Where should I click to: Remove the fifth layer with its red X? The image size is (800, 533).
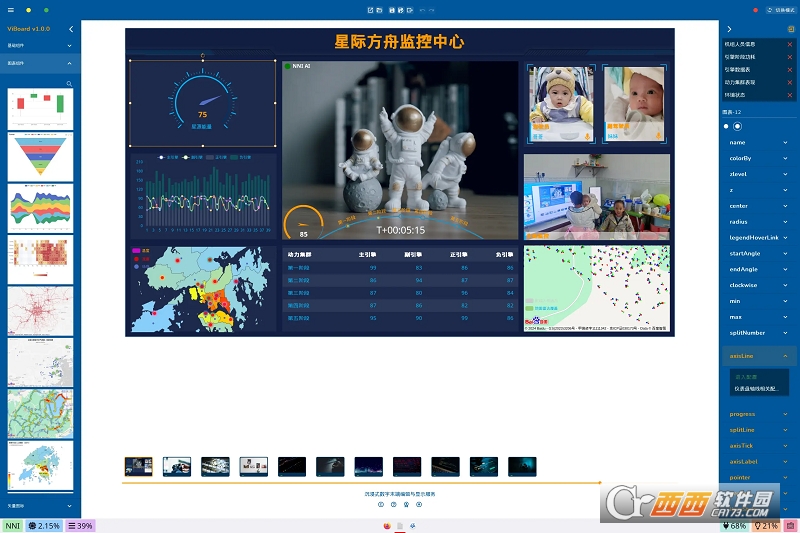(x=790, y=95)
